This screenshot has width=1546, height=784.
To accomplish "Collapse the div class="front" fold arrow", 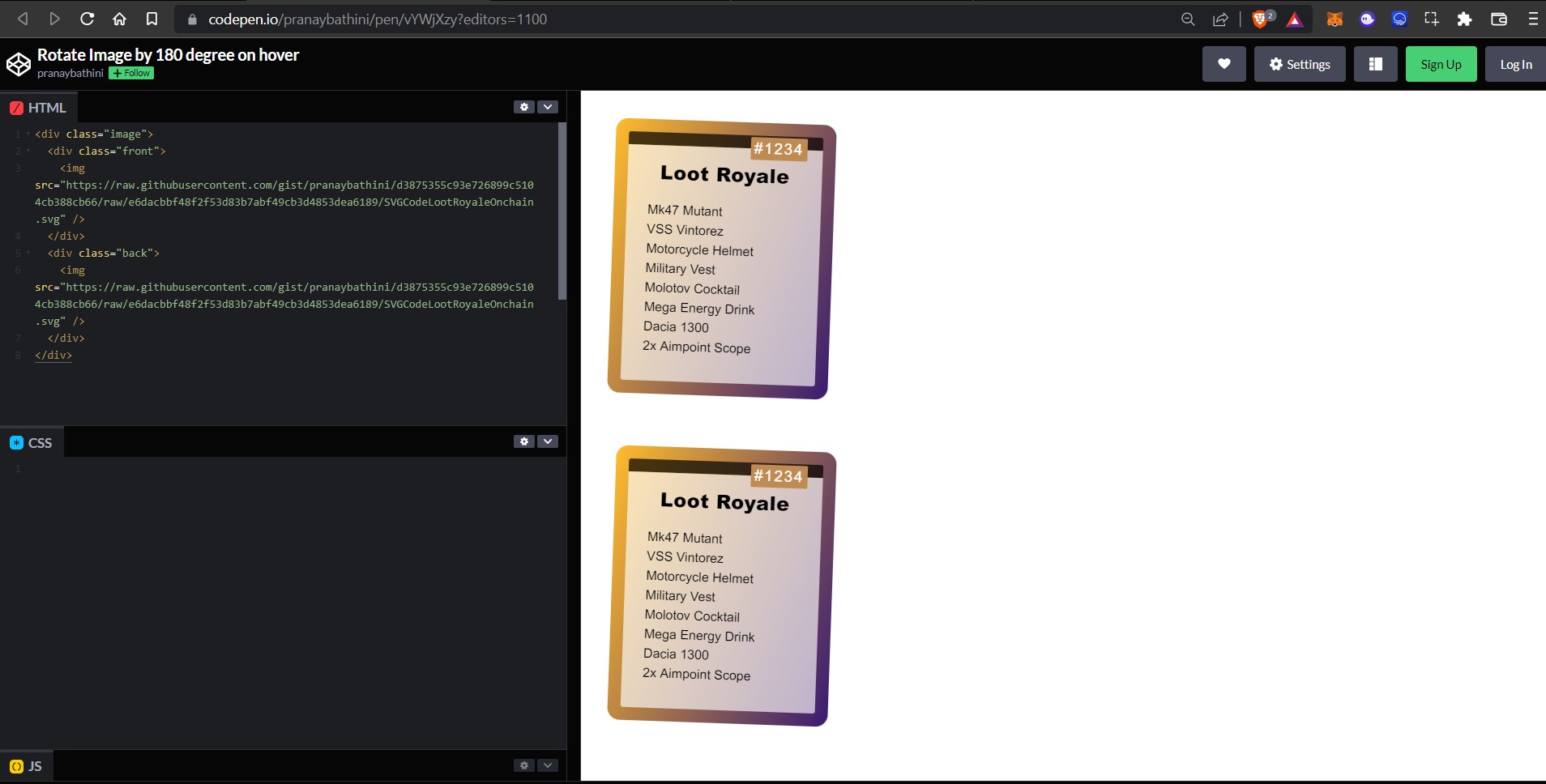I will [28, 151].
